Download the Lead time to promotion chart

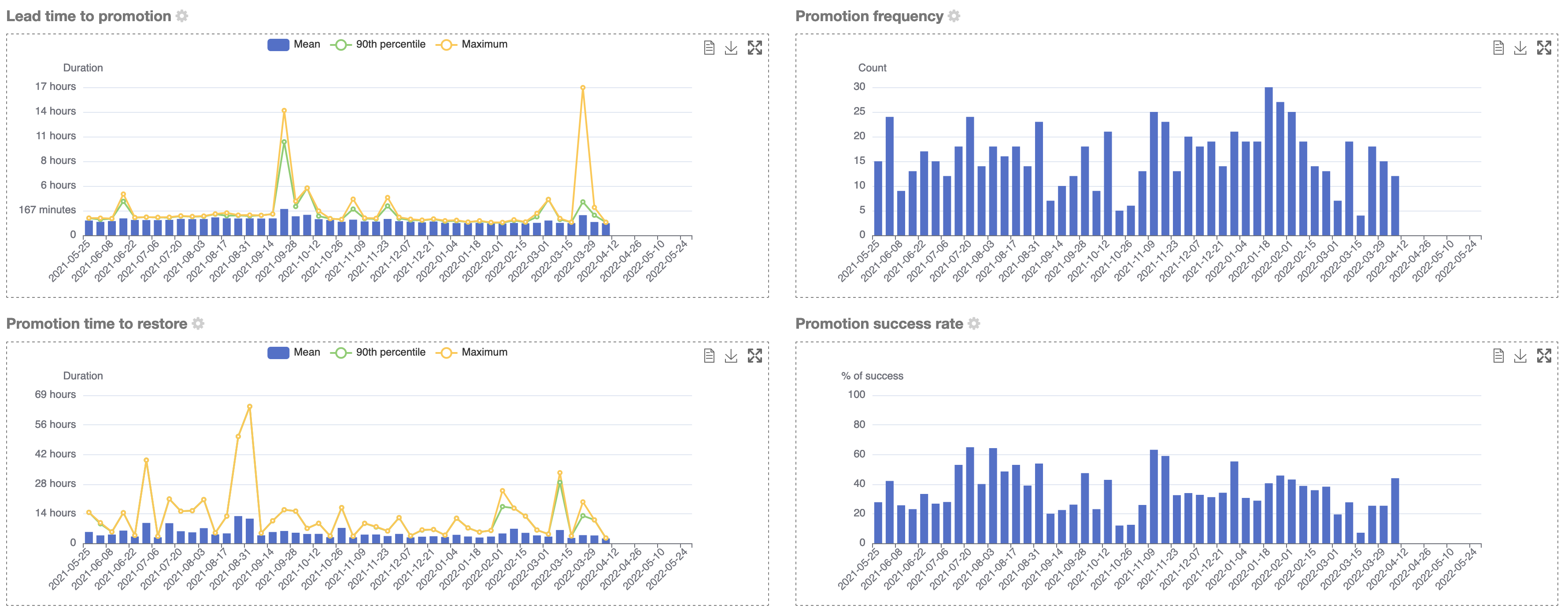731,48
